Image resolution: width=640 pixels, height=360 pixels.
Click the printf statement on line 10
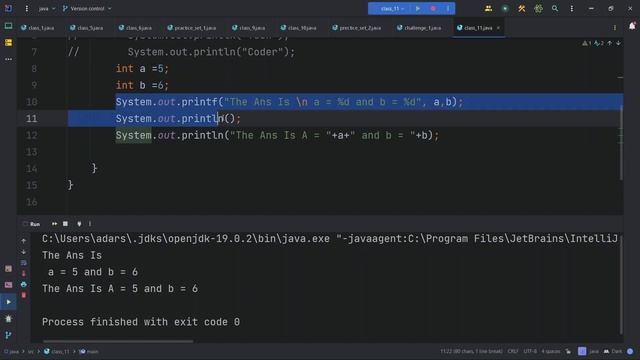pos(289,102)
